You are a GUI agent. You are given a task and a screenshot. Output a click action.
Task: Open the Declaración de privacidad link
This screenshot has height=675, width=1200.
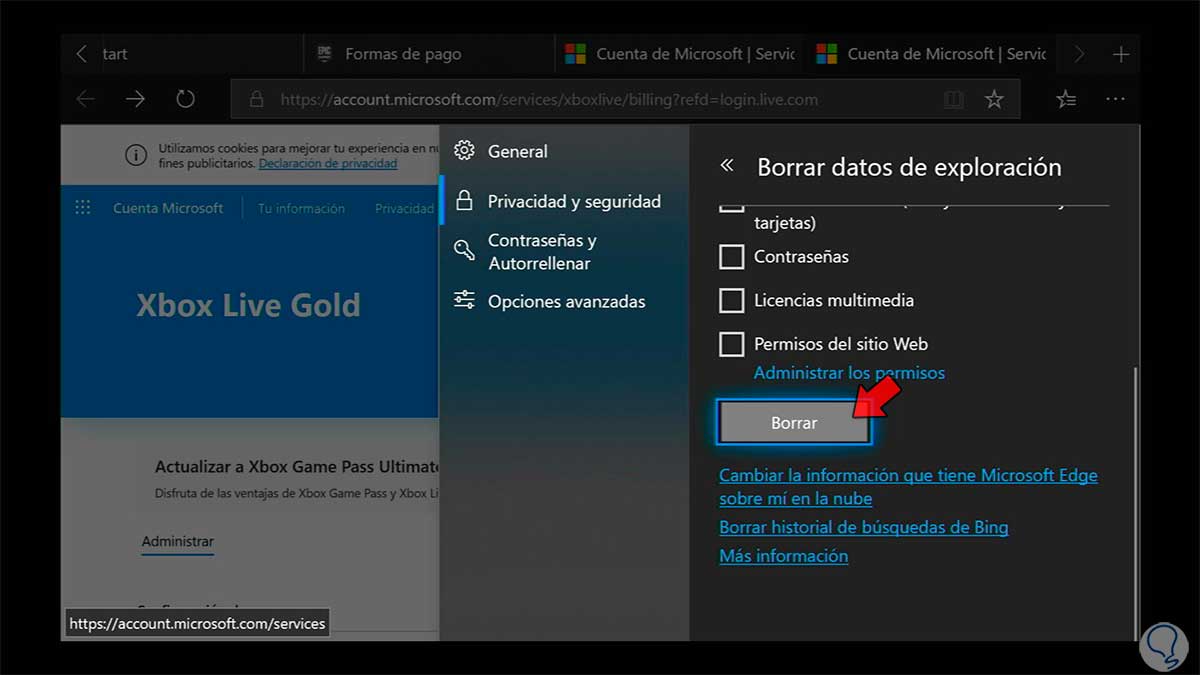tap(328, 163)
